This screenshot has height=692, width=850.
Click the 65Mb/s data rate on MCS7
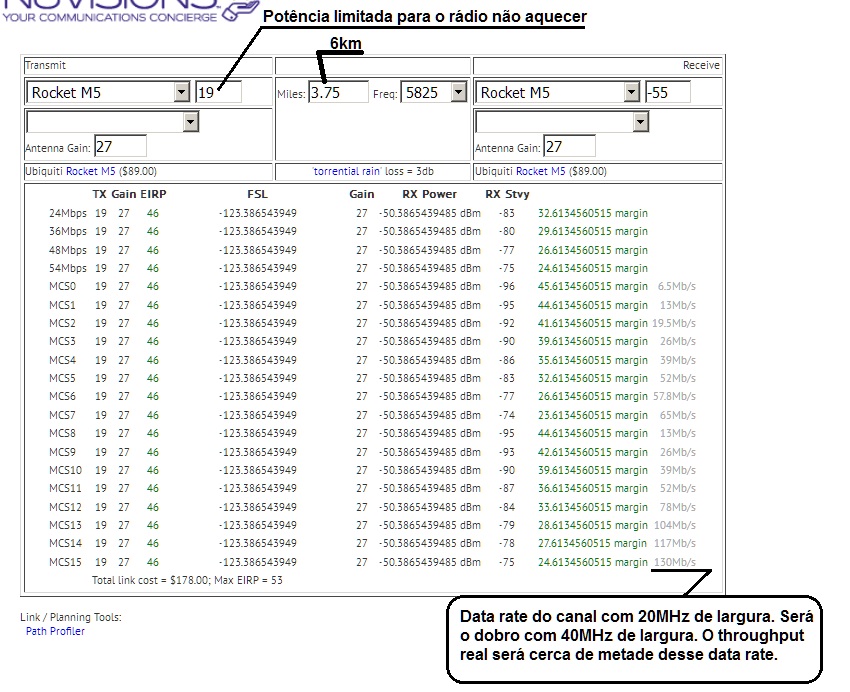(678, 415)
